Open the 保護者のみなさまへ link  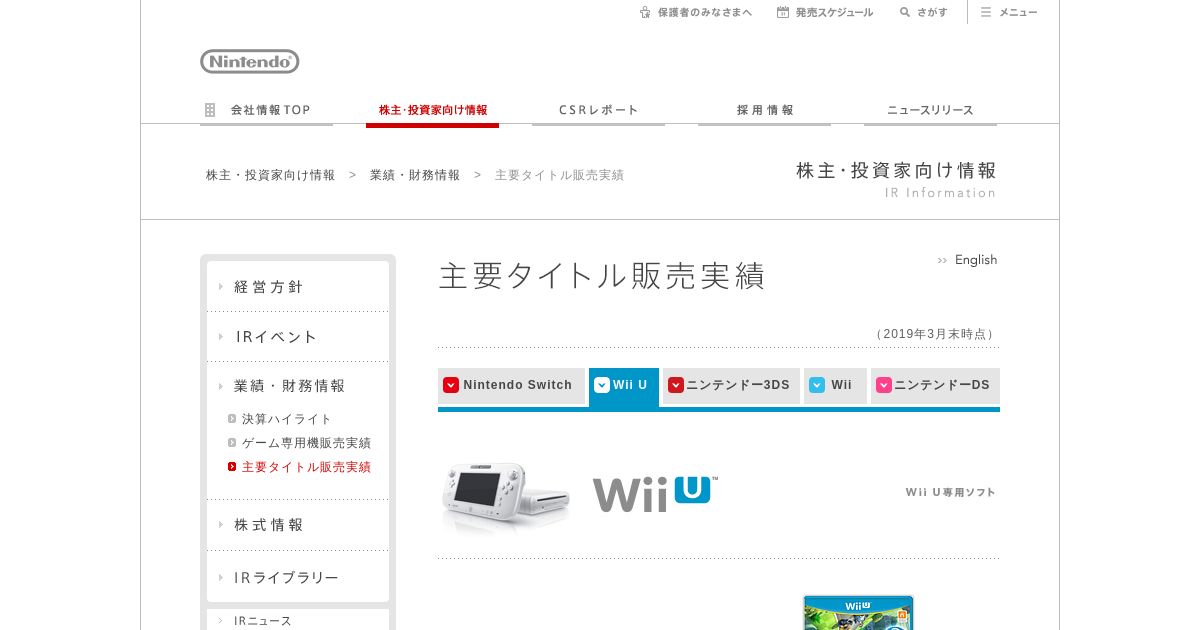[696, 12]
